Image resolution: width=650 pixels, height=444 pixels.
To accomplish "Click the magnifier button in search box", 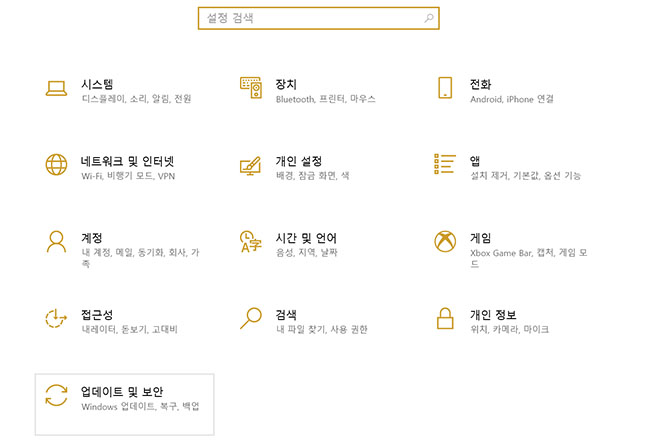I will (429, 18).
